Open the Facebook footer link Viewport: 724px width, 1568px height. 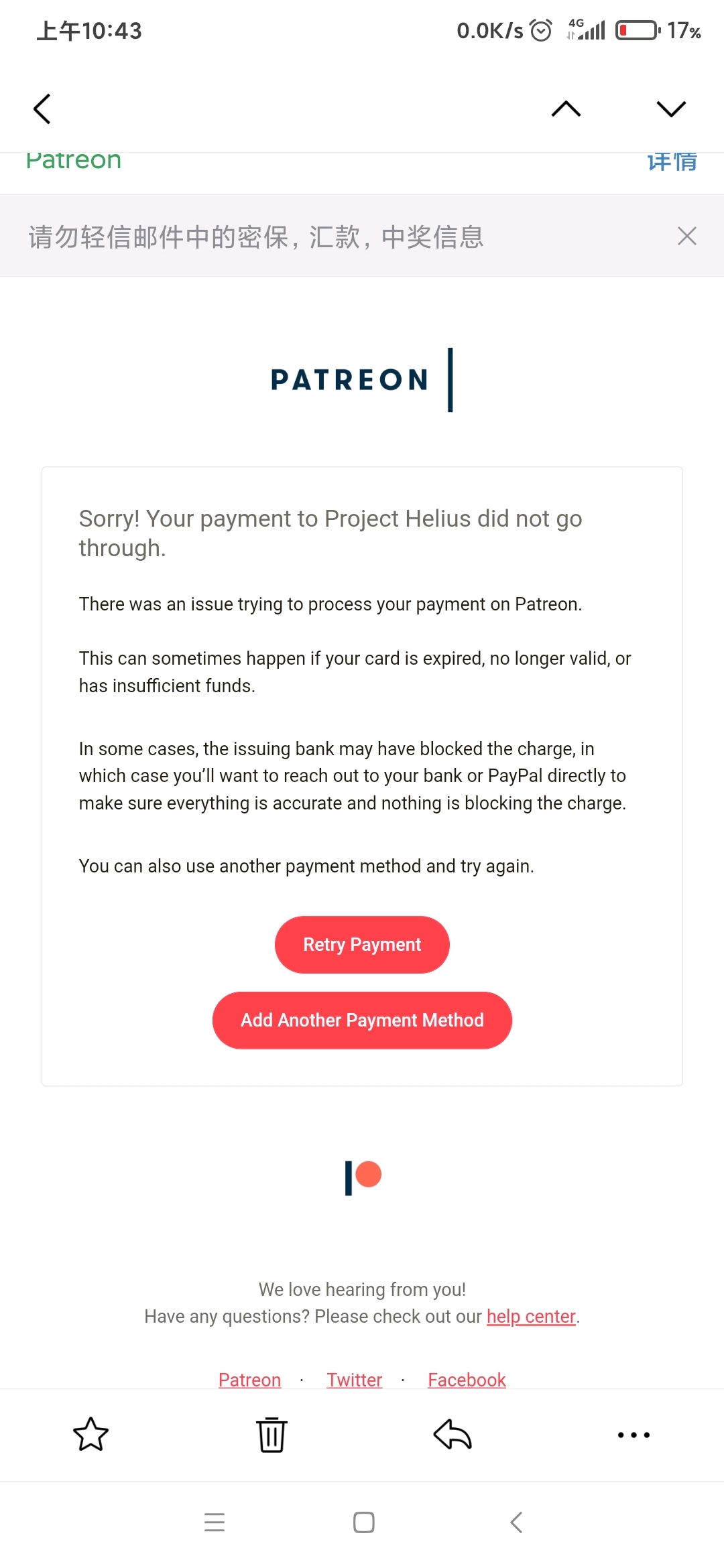click(x=467, y=1380)
